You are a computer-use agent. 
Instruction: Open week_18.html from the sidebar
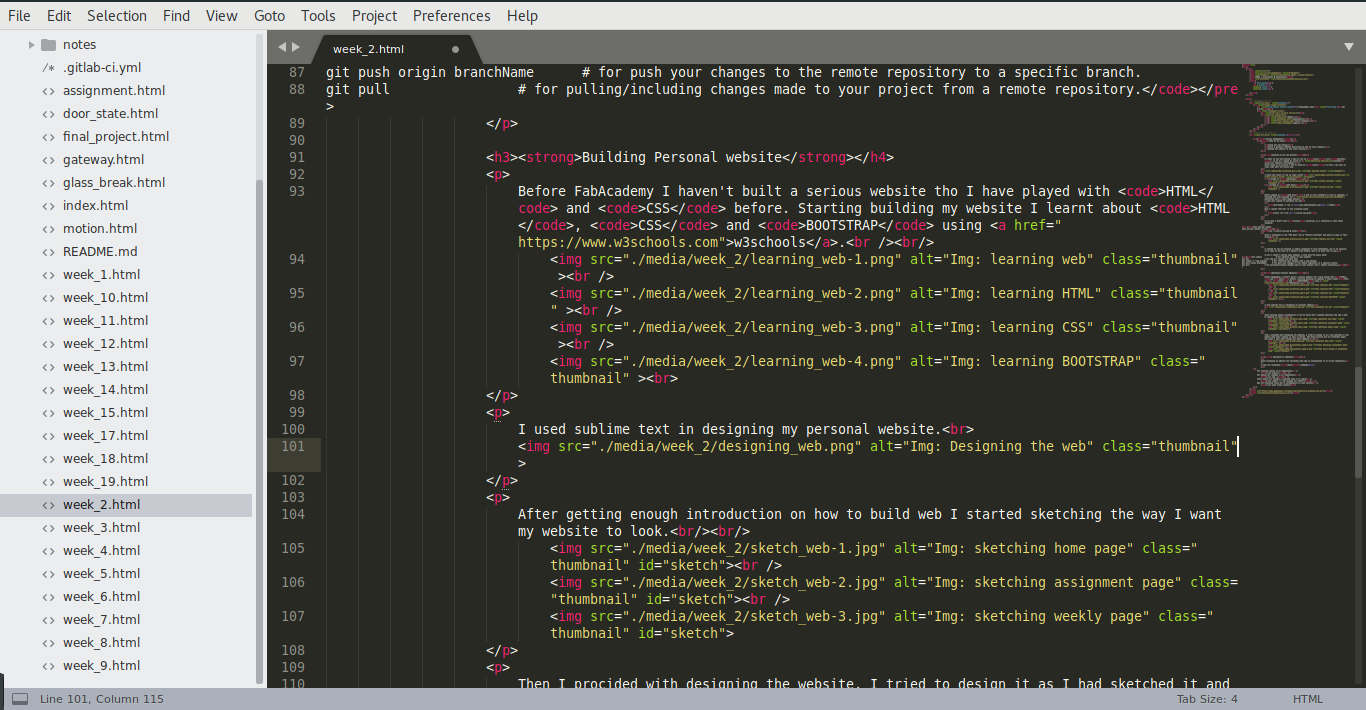coord(105,458)
